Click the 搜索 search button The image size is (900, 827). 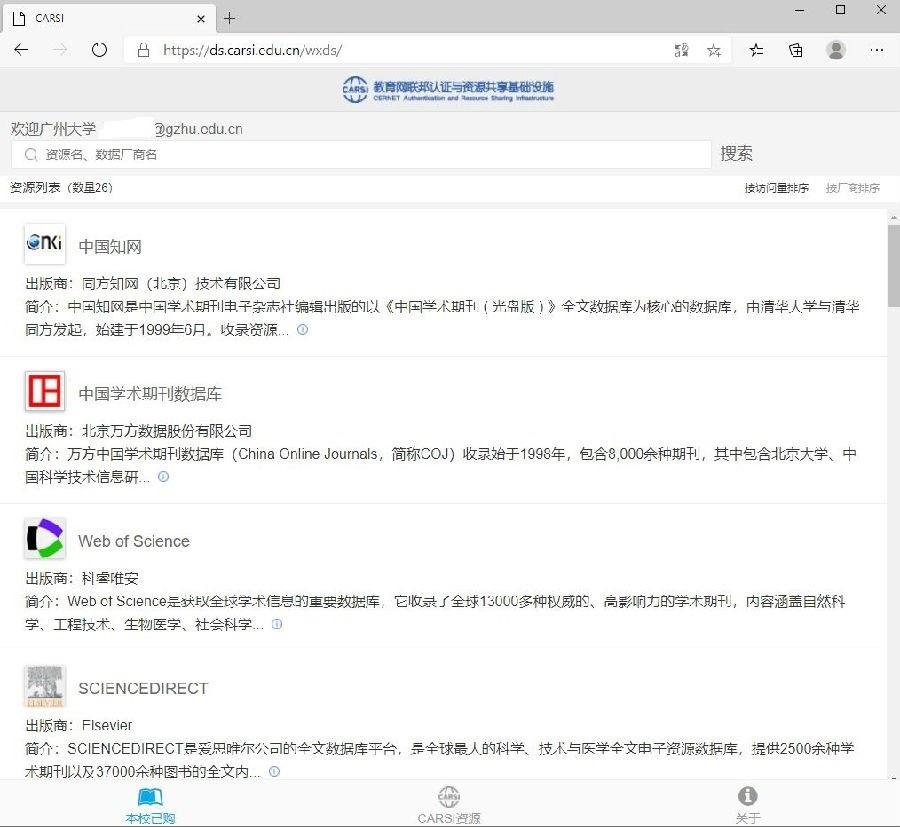[x=736, y=154]
